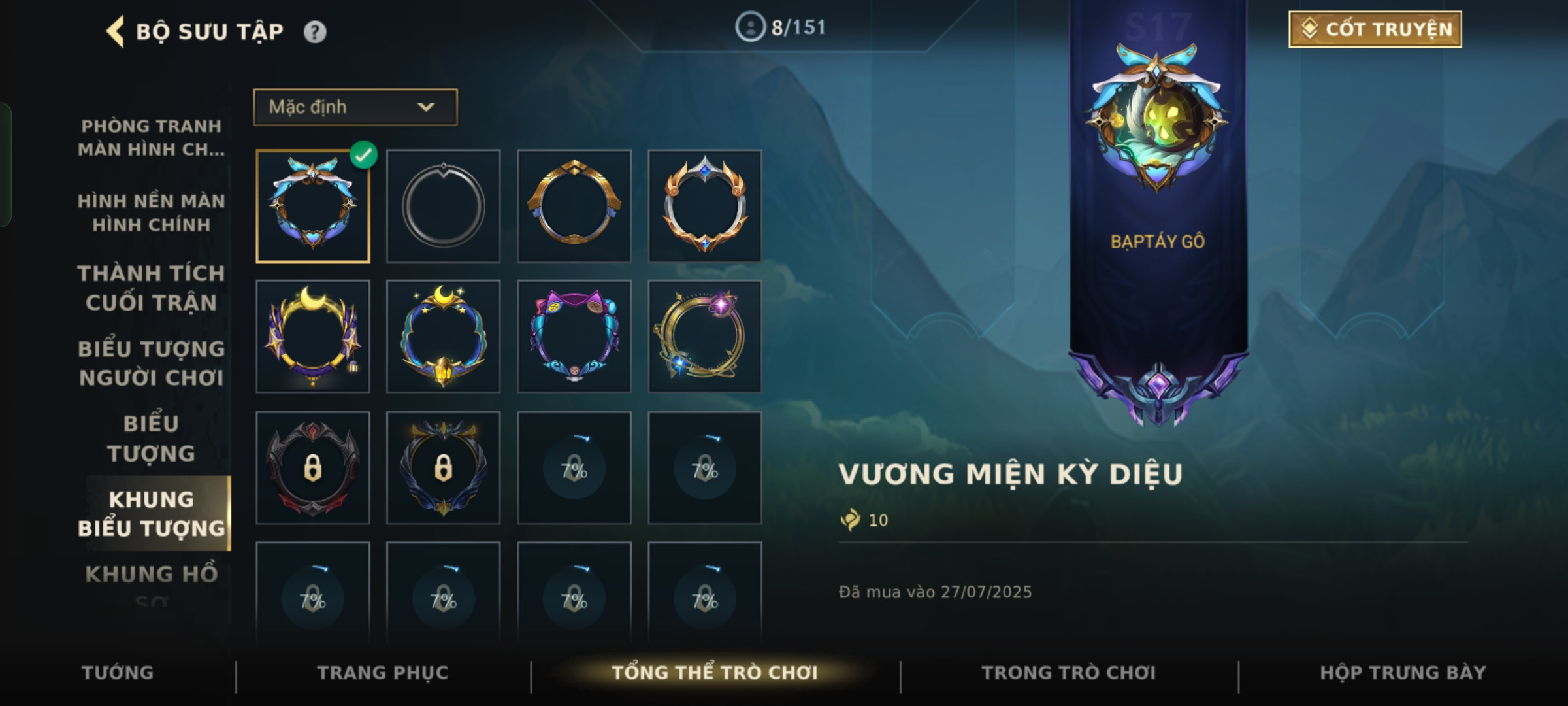1568x706 pixels.
Task: Tap the first 7% progress frame slot
Action: (574, 467)
